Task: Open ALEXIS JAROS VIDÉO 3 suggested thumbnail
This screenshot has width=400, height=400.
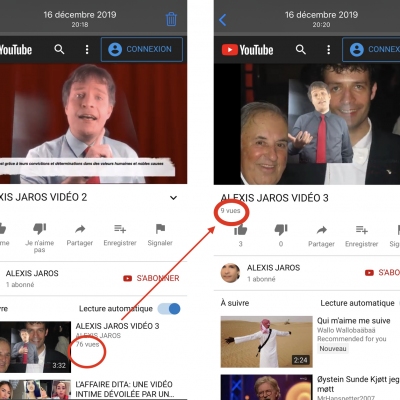Action: click(x=35, y=347)
